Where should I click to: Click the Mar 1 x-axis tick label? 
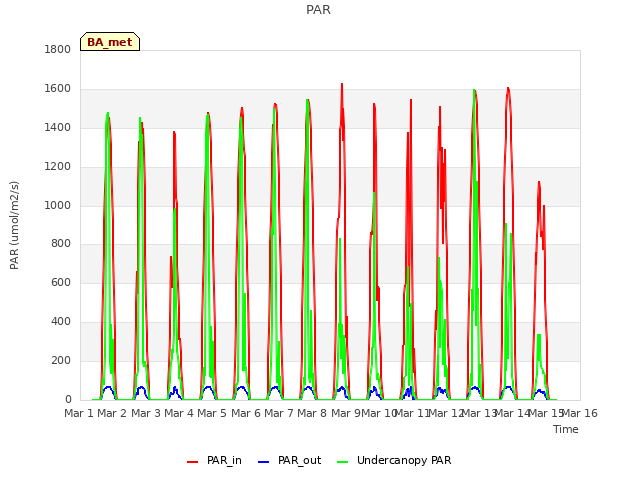pos(79,413)
